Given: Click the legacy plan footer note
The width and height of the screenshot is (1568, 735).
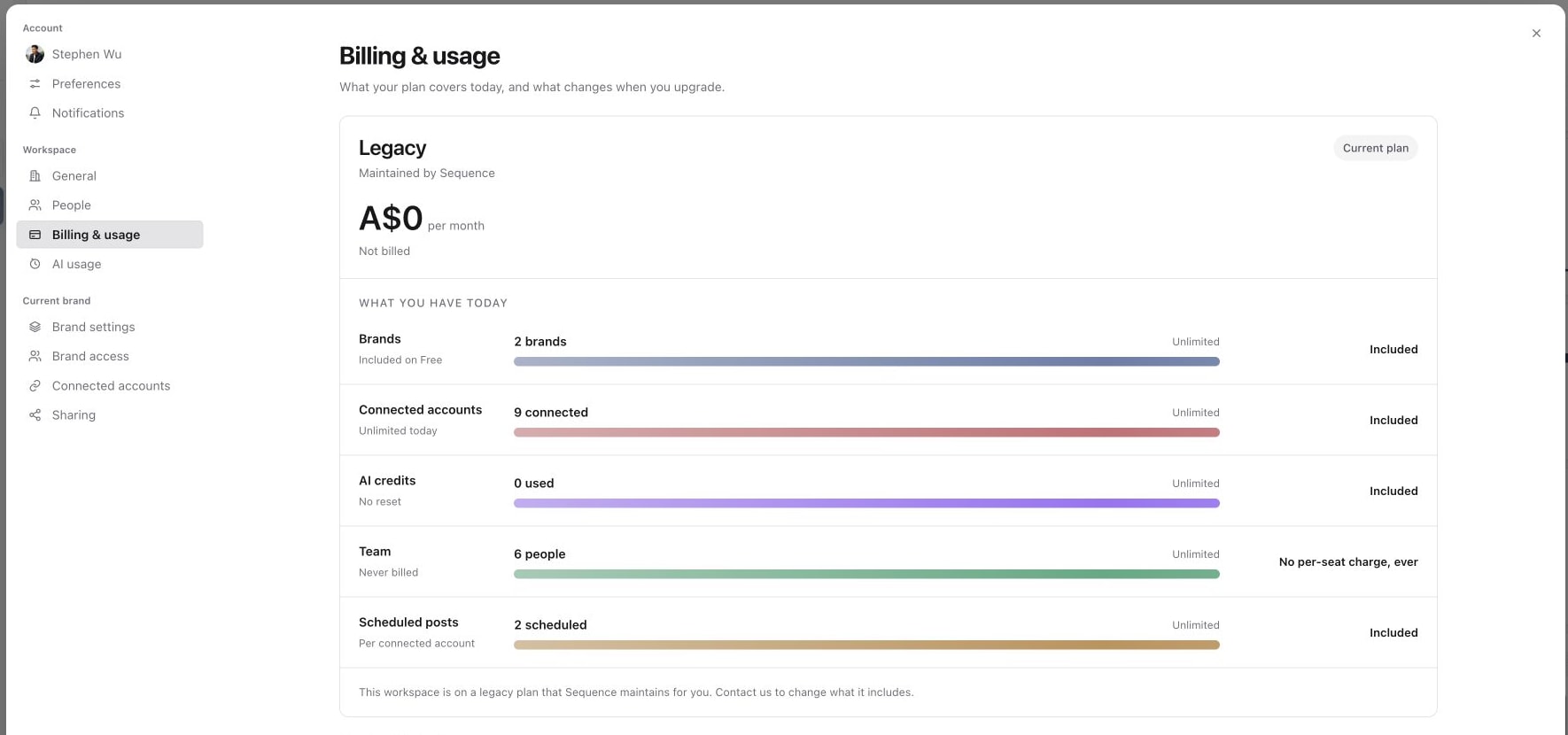Looking at the screenshot, I should pos(636,692).
